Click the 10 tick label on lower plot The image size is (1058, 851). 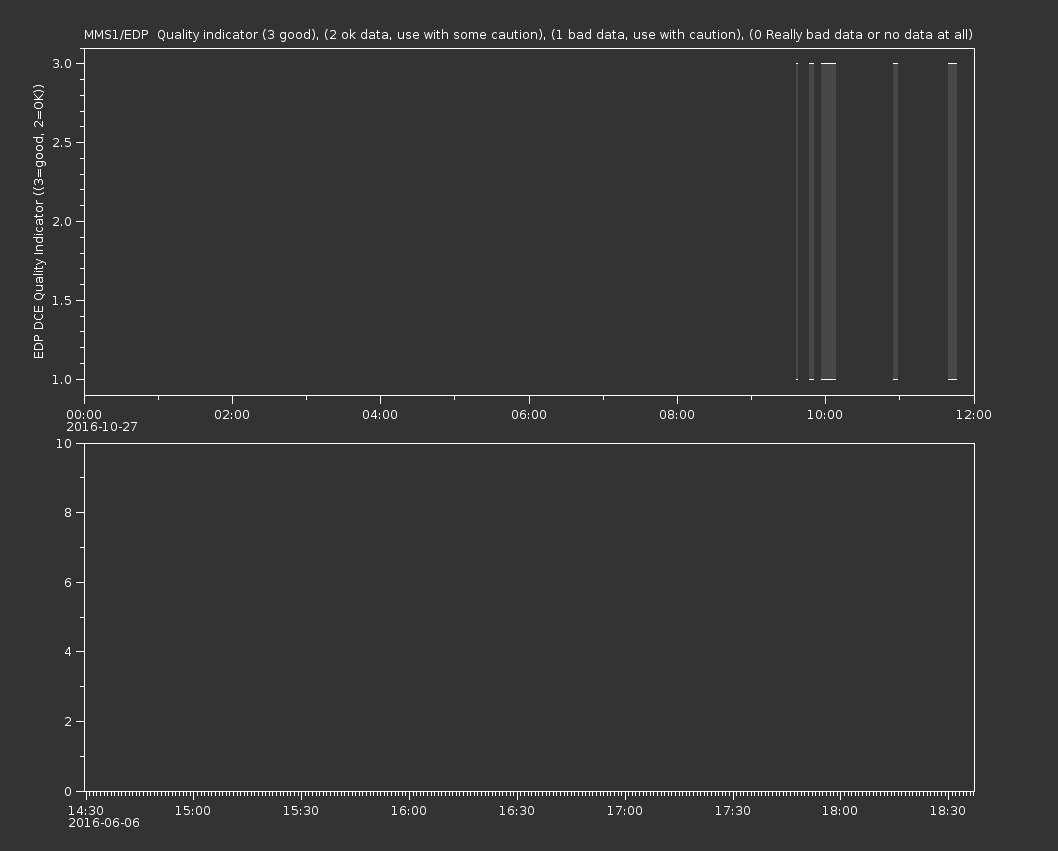64,443
